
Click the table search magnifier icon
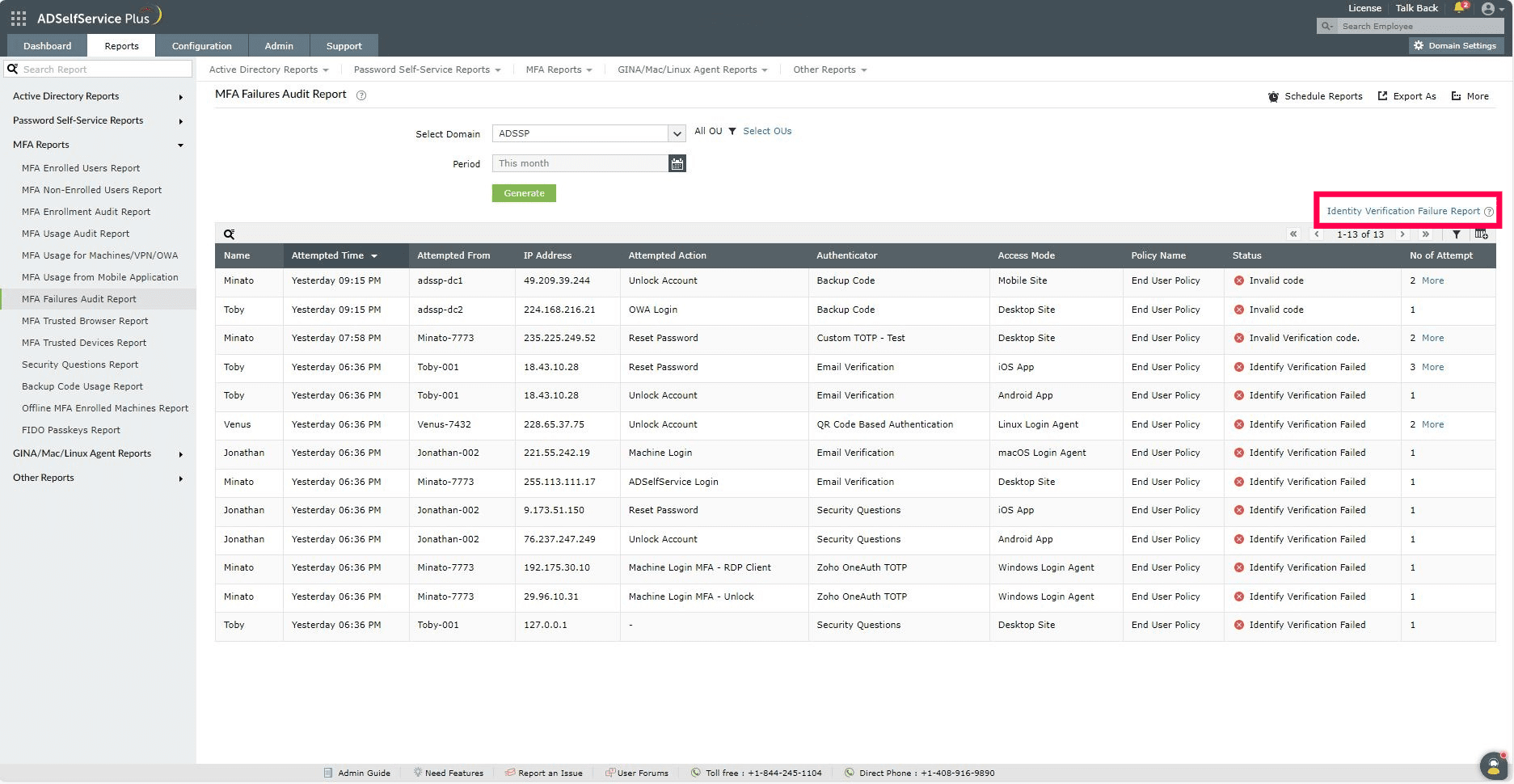230,234
